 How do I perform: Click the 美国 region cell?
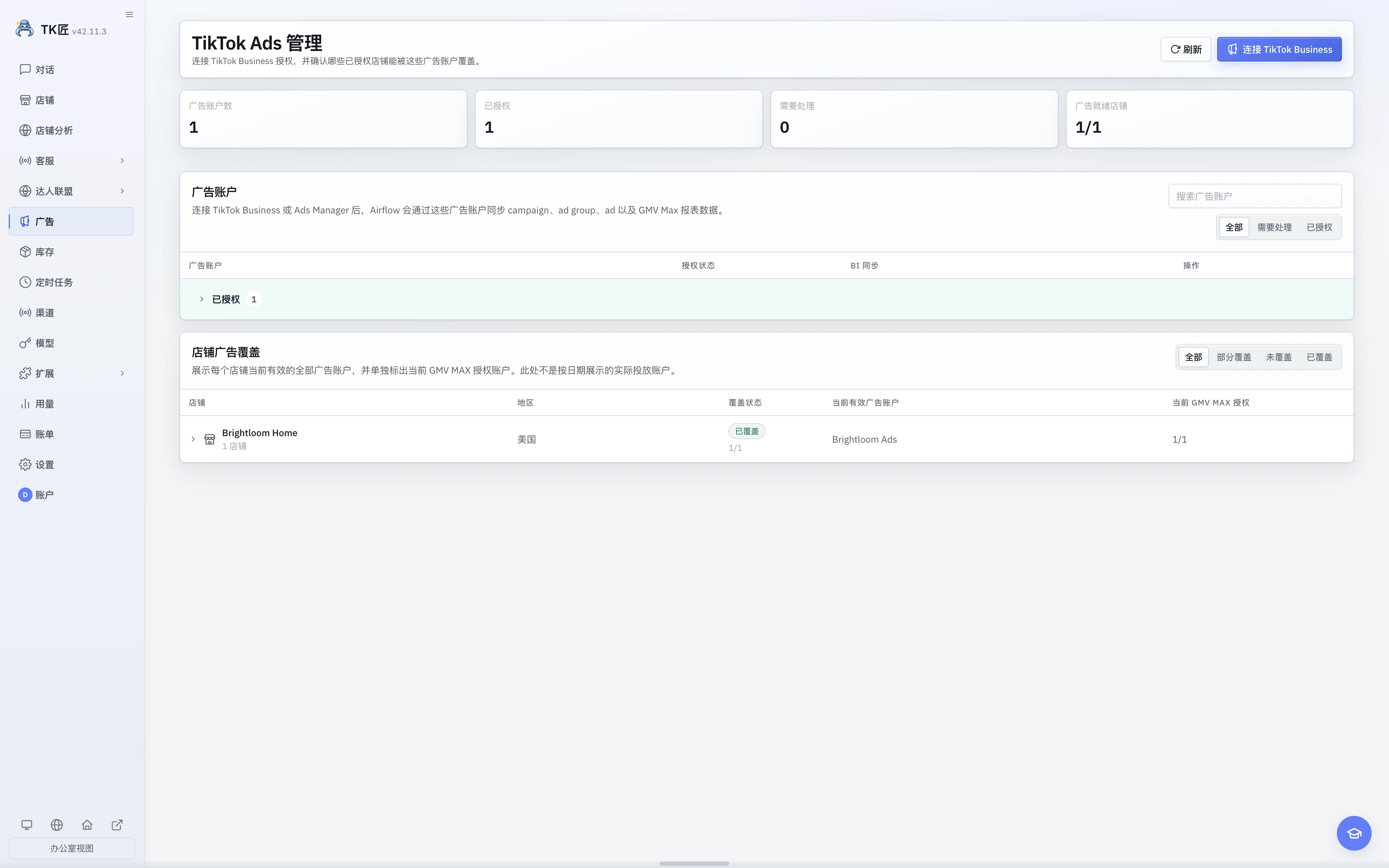(526, 439)
